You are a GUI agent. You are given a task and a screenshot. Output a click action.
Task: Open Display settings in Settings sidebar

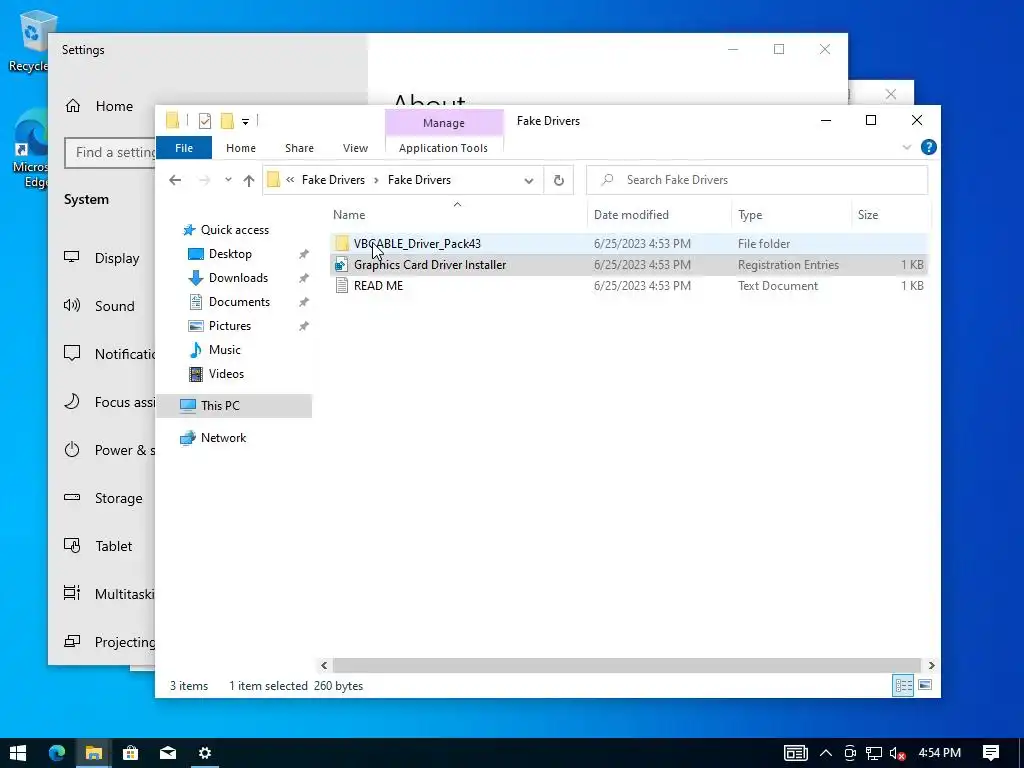point(104,258)
